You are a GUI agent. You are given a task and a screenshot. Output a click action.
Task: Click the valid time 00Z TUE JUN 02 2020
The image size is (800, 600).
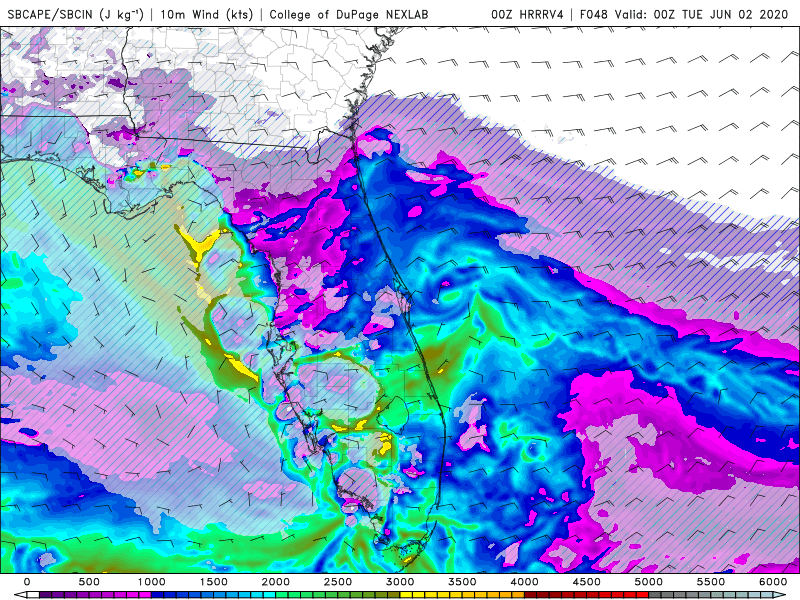(720, 14)
